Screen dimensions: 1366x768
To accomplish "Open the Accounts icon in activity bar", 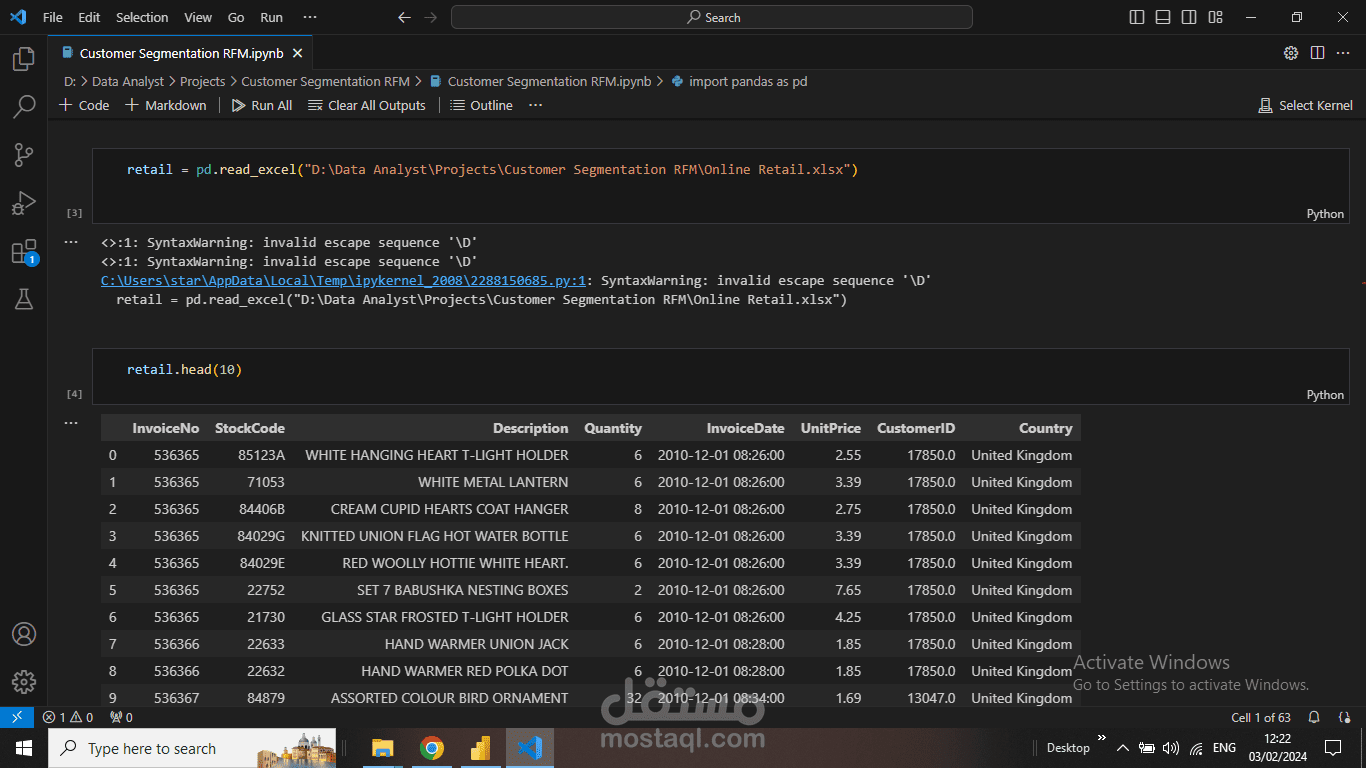I will [x=23, y=634].
